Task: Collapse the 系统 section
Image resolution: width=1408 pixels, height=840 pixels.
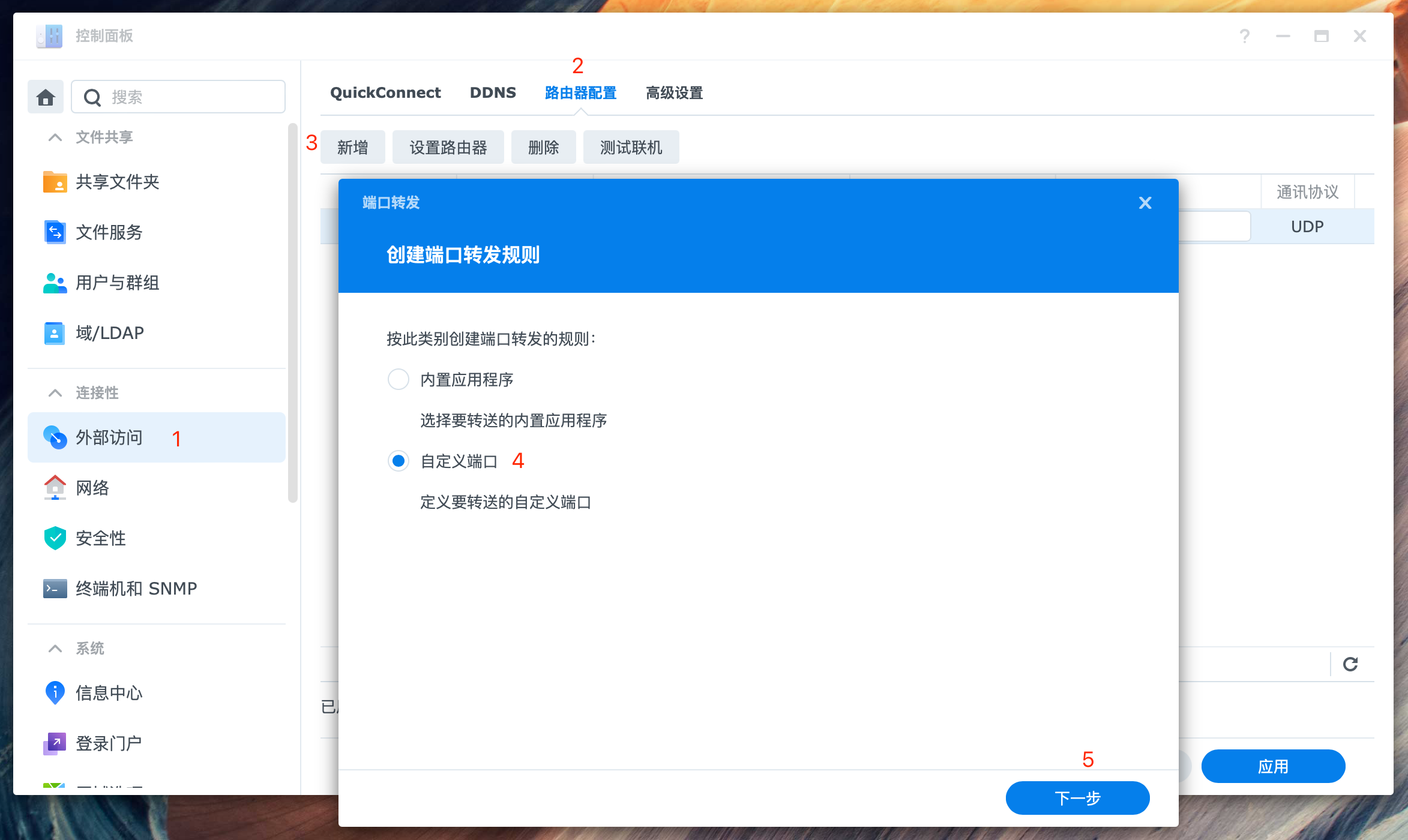Action: [x=55, y=649]
